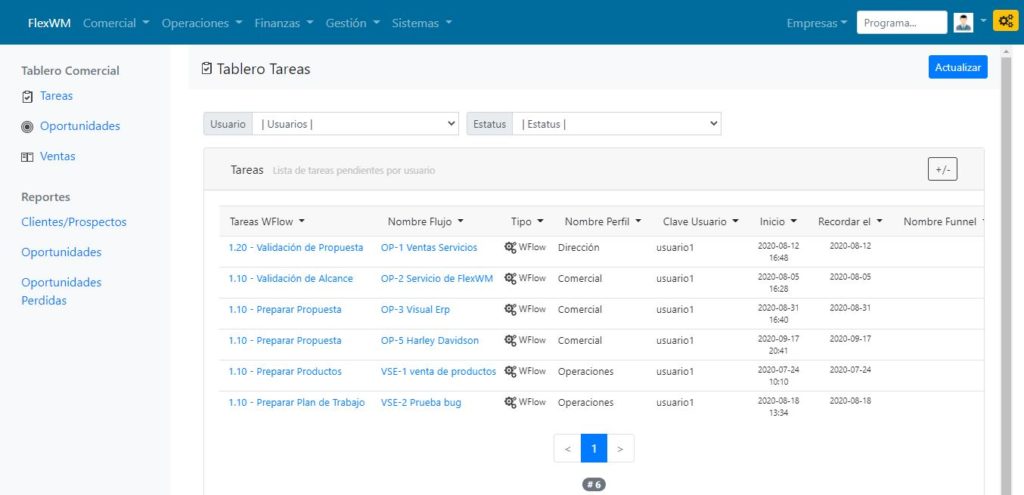Click the Dirección profile cell
This screenshot has width=1024, height=495.
579,248
